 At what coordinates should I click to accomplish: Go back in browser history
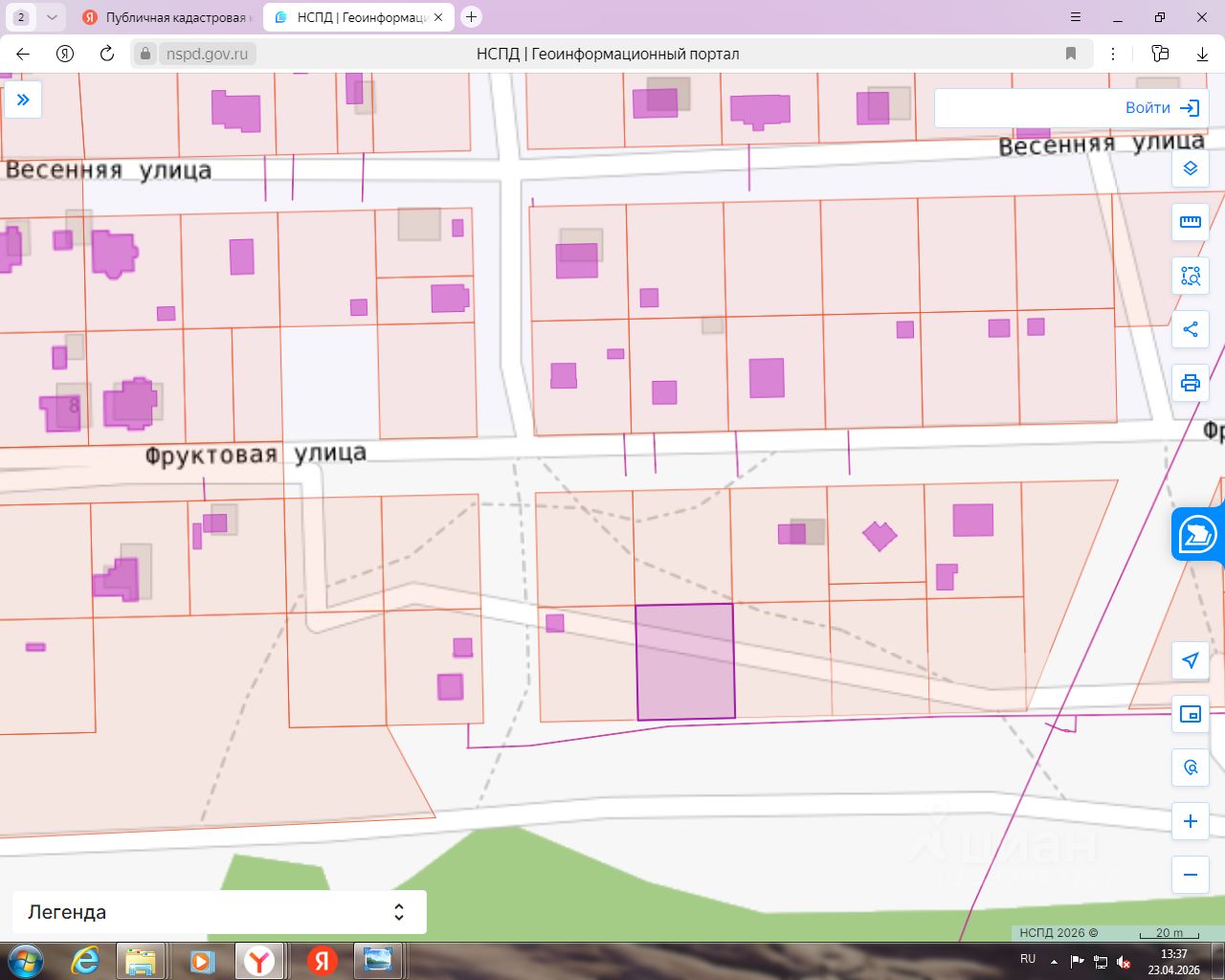point(23,54)
